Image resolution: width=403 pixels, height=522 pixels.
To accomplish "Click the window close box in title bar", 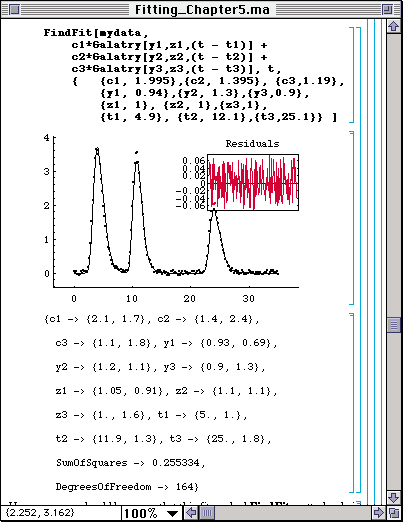I will pos(14,9).
